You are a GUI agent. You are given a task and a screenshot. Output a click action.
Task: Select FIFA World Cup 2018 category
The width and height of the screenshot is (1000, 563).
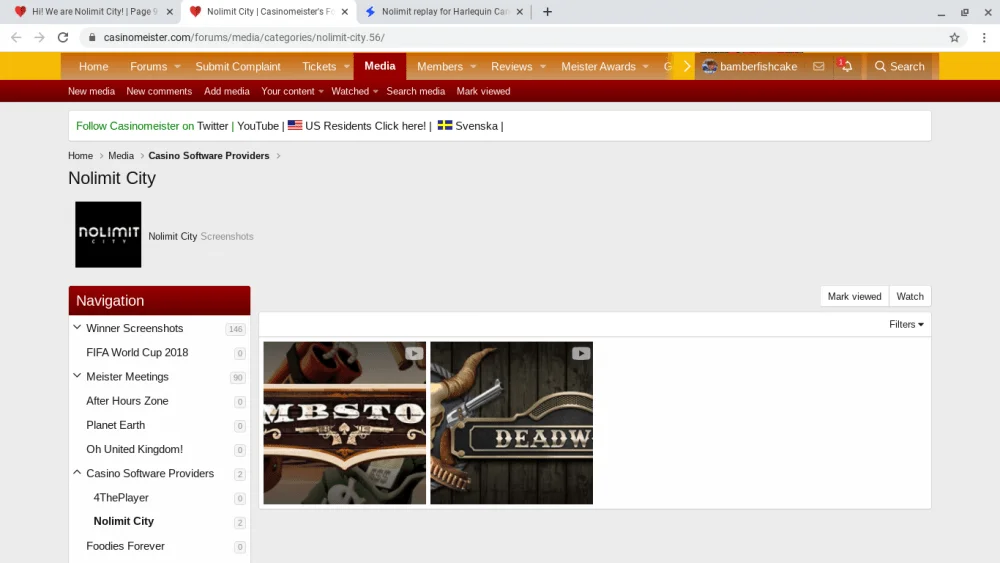pyautogui.click(x=137, y=353)
